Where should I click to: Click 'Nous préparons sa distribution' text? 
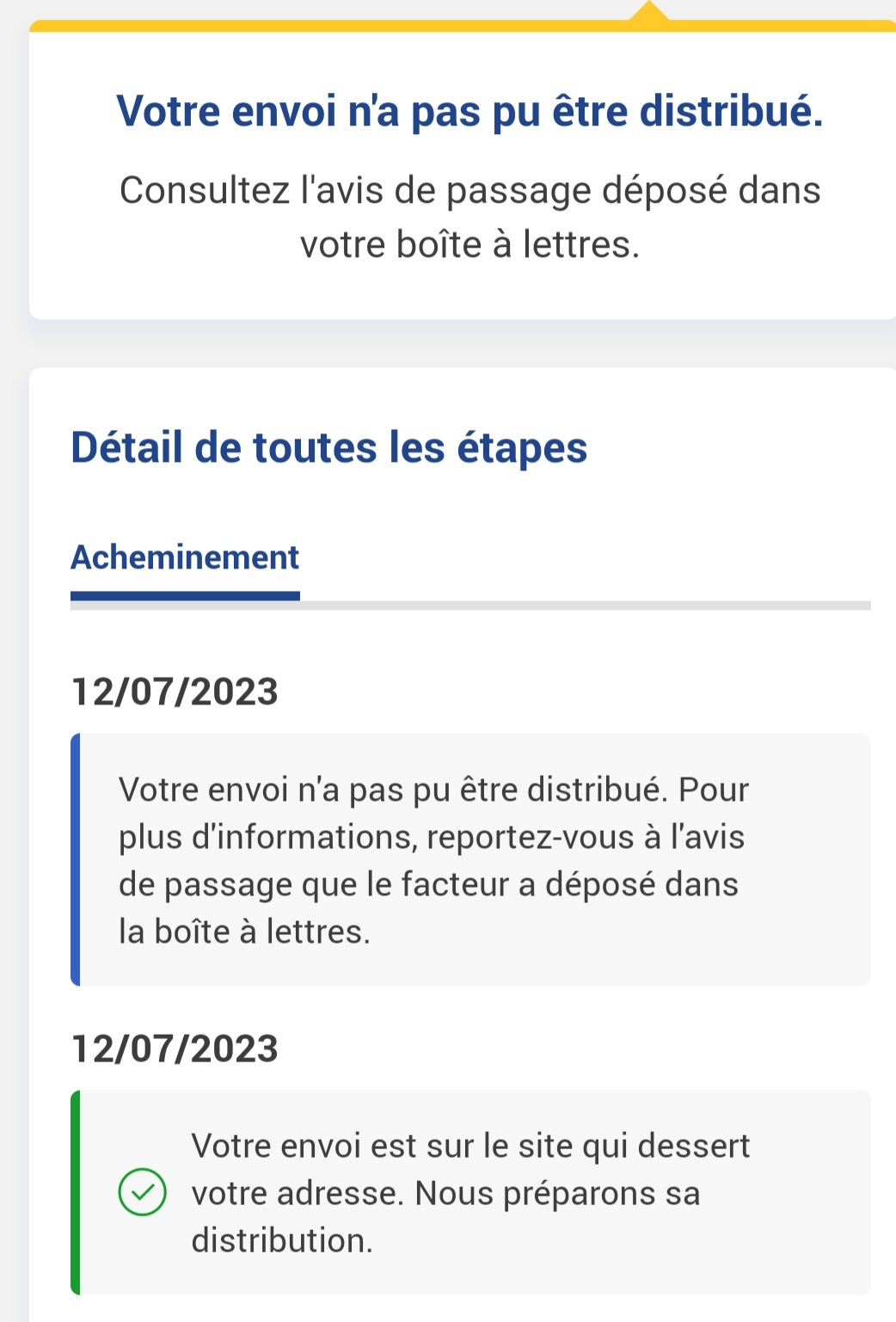tap(557, 1194)
